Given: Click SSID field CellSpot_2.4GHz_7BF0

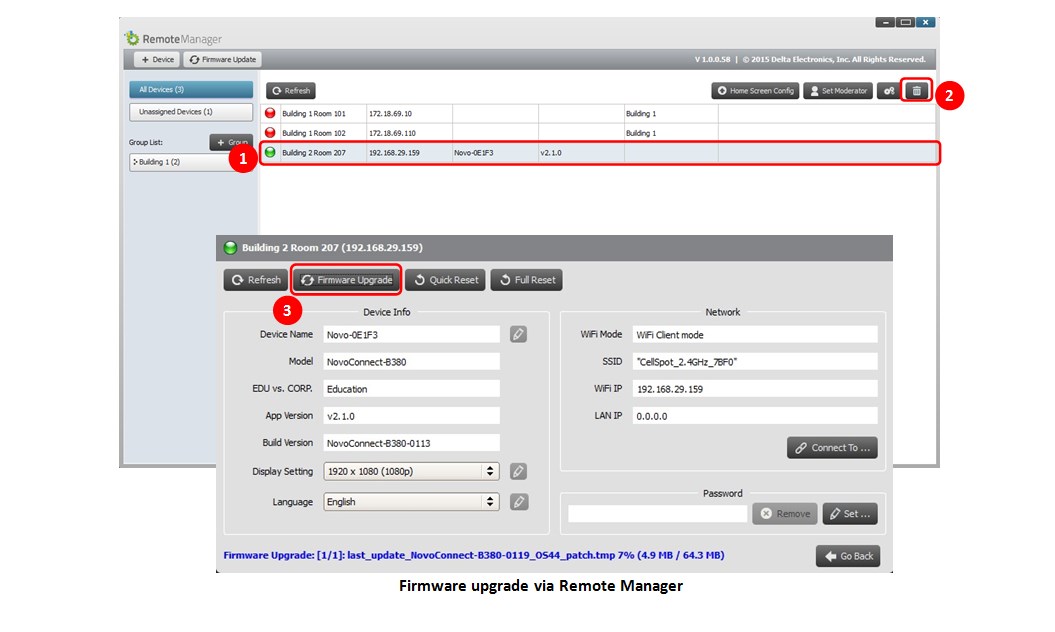Looking at the screenshot, I should [x=755, y=361].
